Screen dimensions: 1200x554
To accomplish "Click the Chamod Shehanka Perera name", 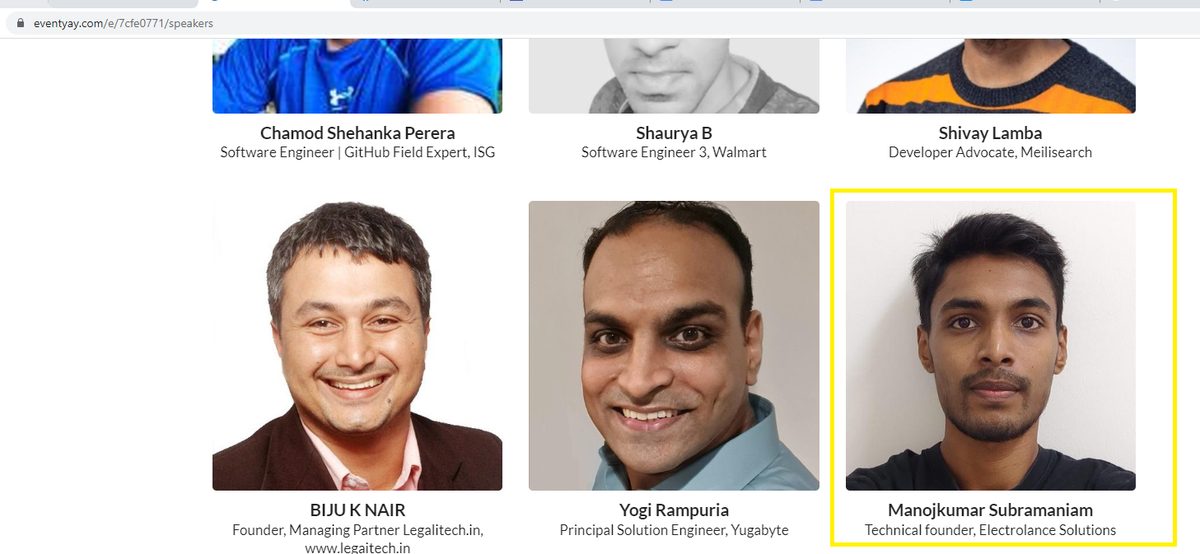I will click(358, 133).
